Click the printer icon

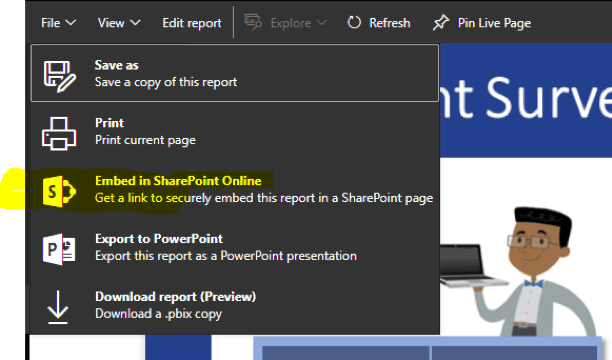pos(59,134)
